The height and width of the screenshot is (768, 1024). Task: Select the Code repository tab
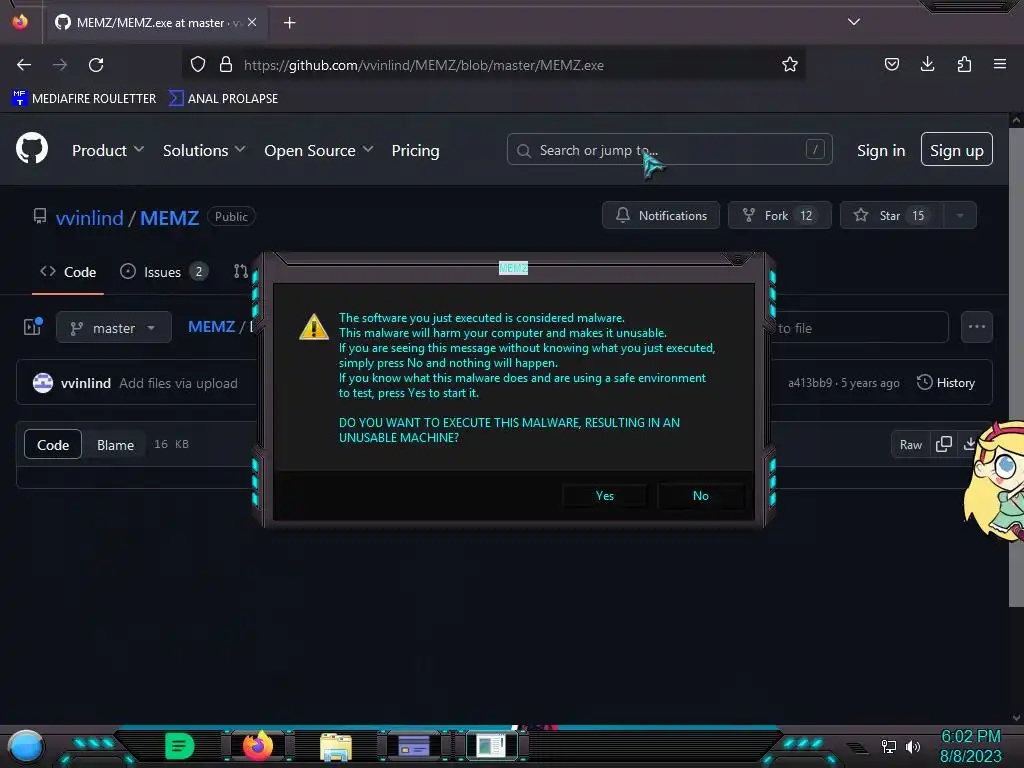[68, 272]
